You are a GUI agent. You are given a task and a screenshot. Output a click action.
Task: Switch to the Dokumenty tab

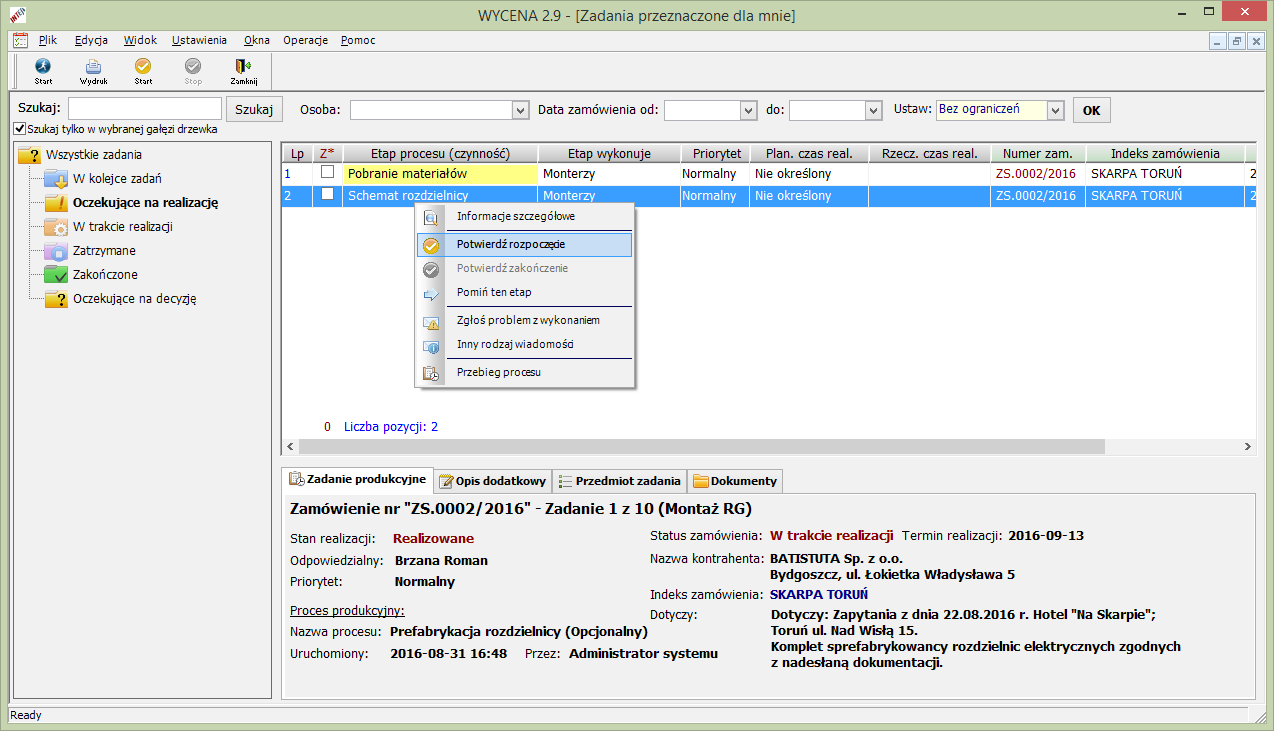(x=735, y=481)
